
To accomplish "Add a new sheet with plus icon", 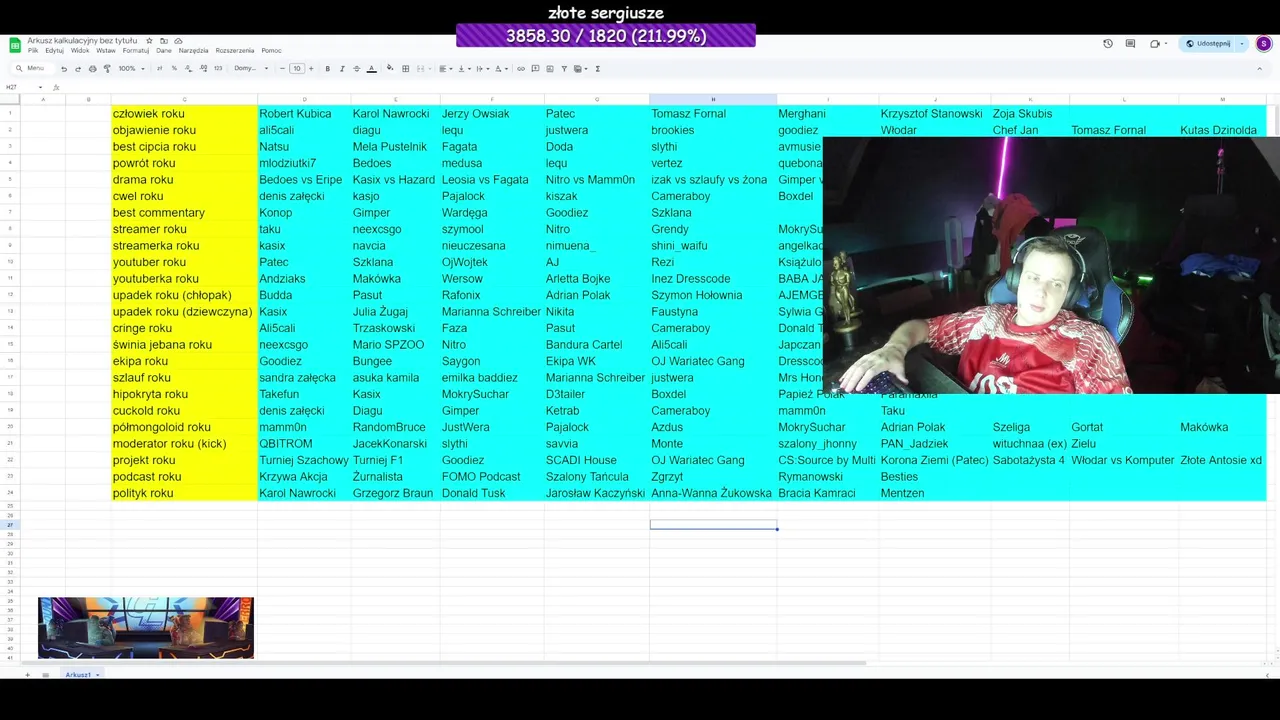I will (27, 675).
